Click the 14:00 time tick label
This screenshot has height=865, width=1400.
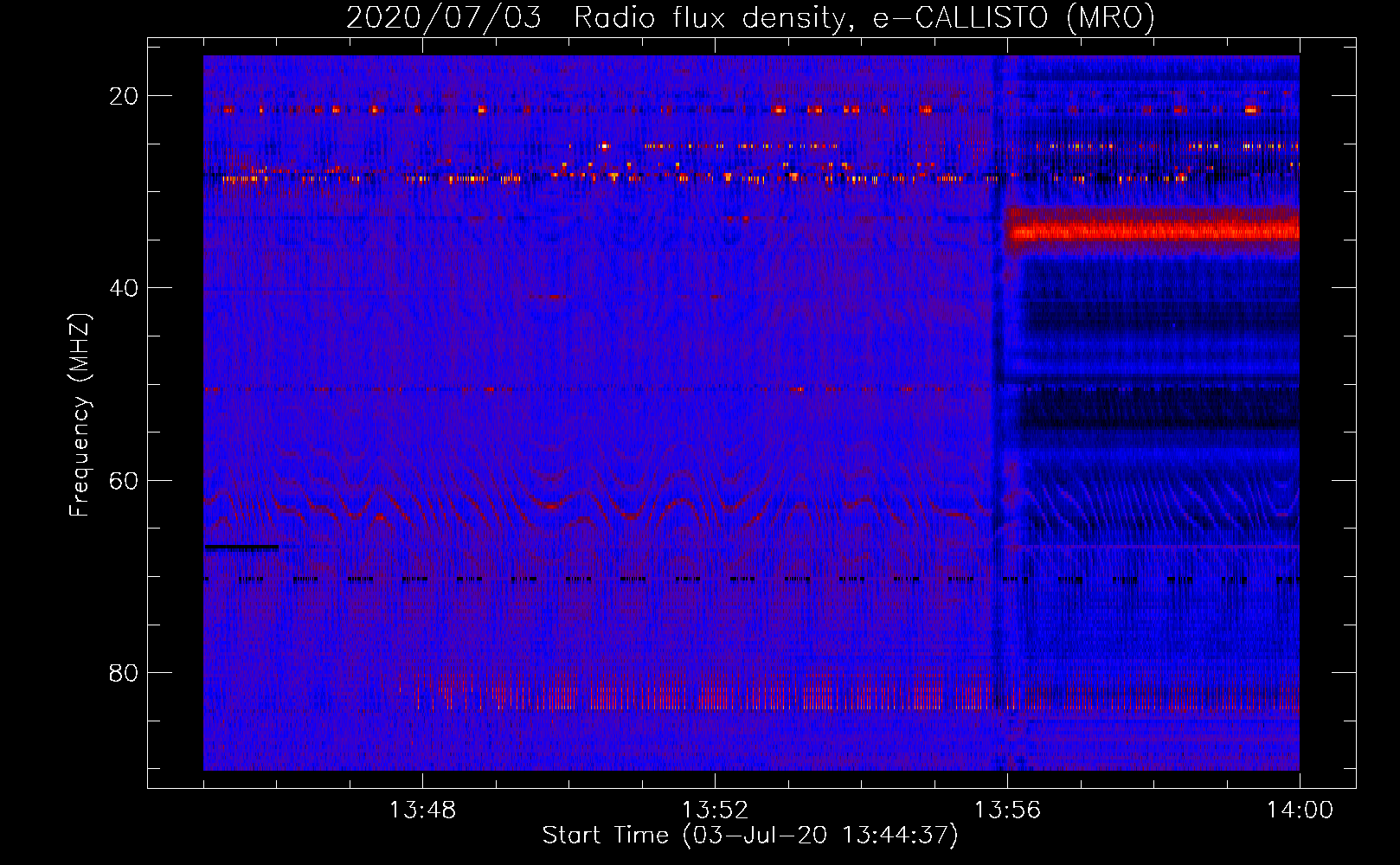coord(1300,811)
